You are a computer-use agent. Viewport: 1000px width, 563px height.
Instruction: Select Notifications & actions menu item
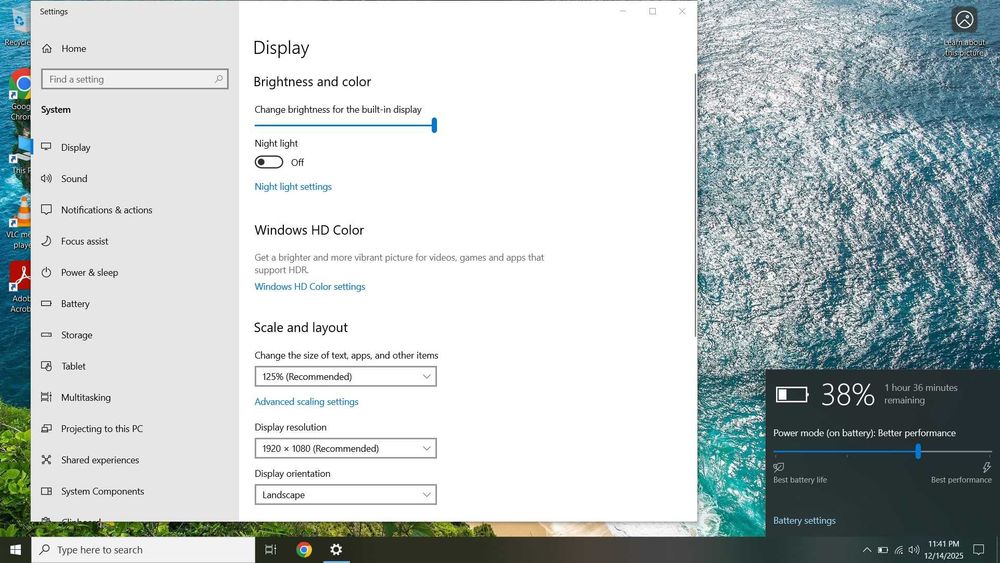click(x=107, y=210)
